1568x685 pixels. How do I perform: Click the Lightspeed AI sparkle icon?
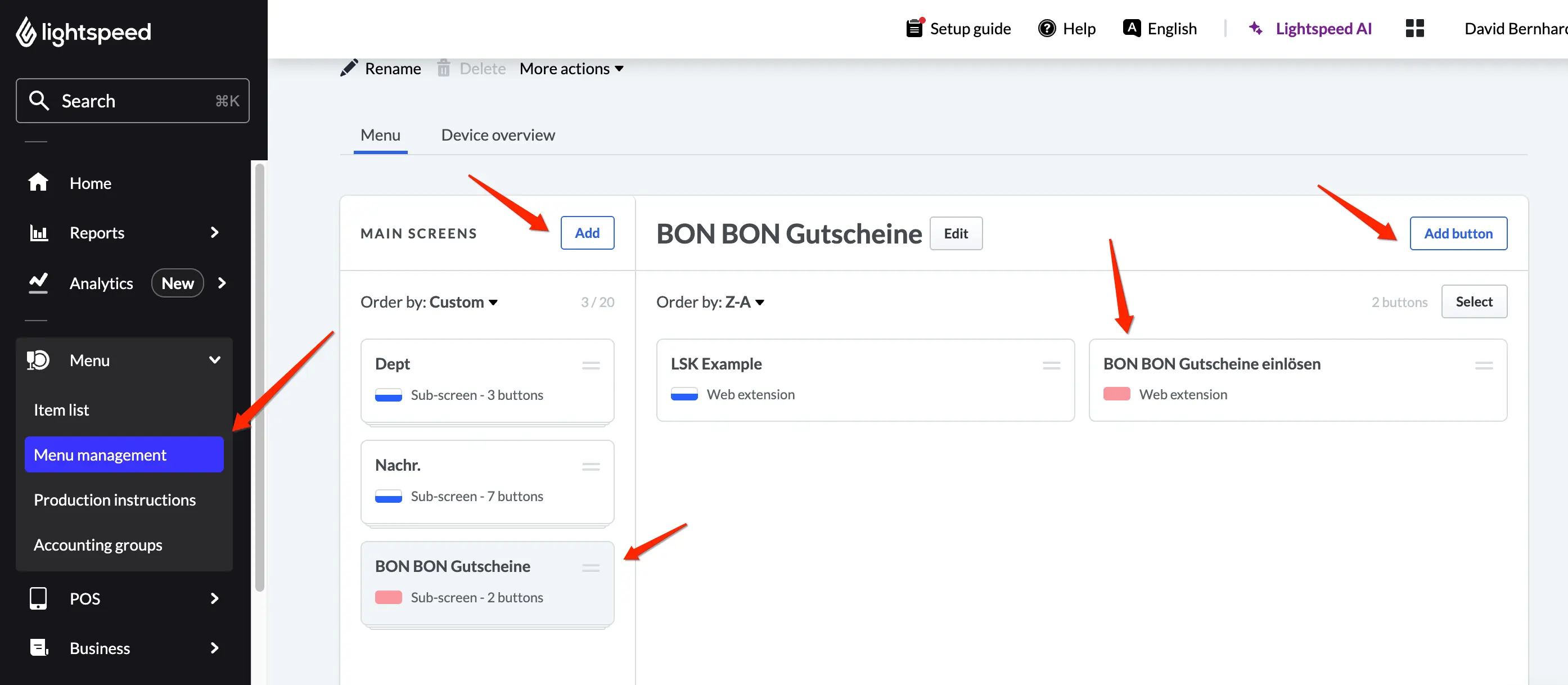(x=1255, y=28)
